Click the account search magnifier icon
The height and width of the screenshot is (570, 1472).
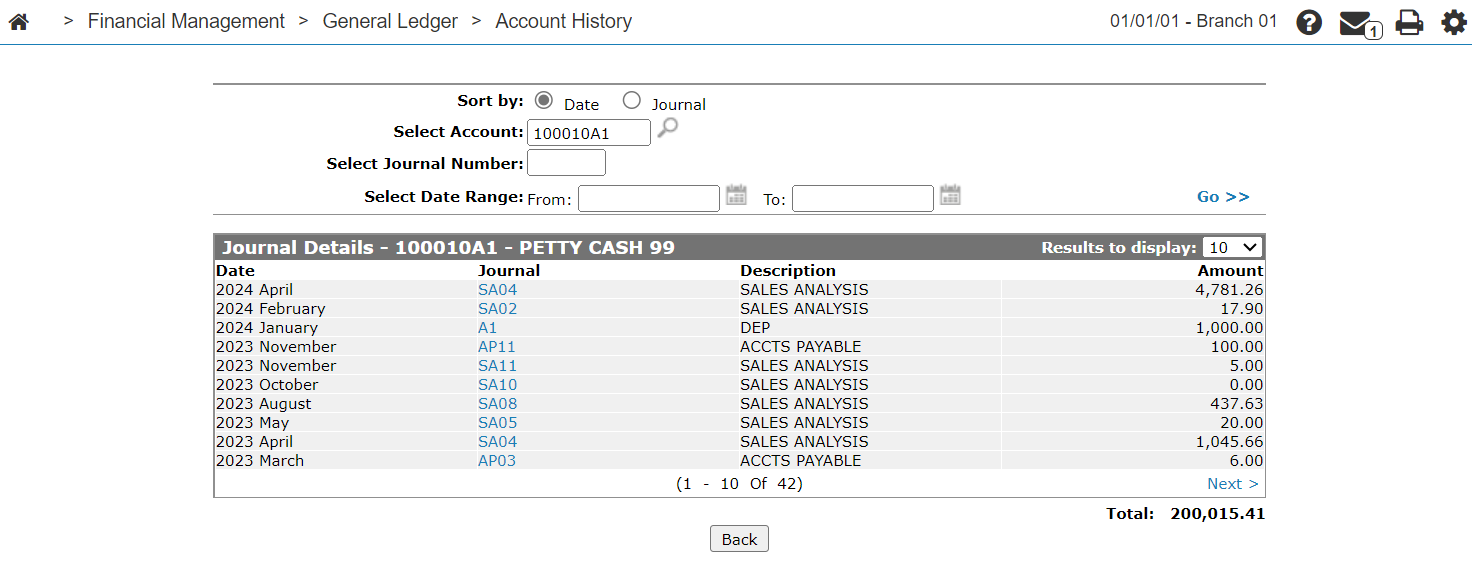[x=667, y=128]
